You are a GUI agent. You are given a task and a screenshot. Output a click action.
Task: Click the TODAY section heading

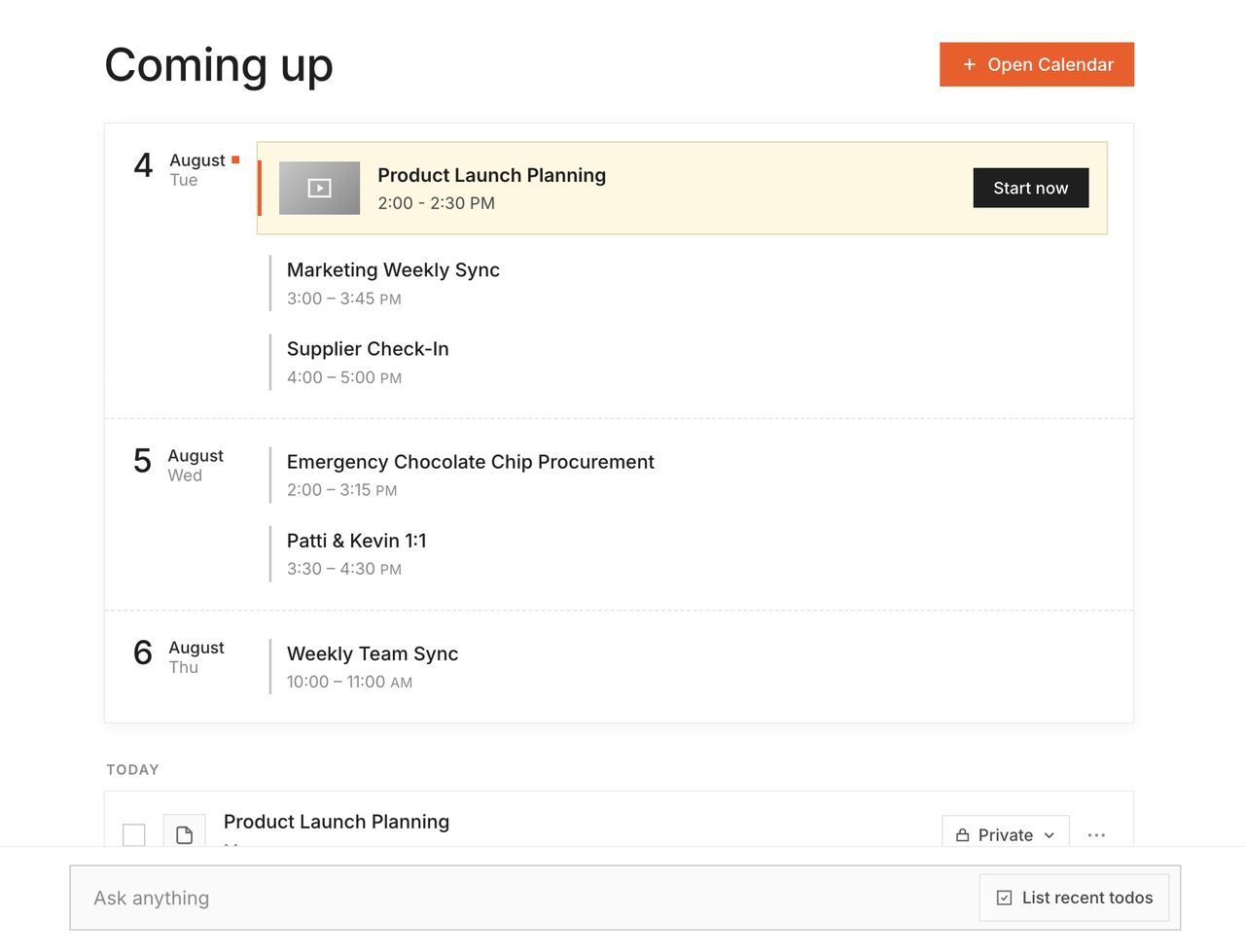tap(133, 769)
